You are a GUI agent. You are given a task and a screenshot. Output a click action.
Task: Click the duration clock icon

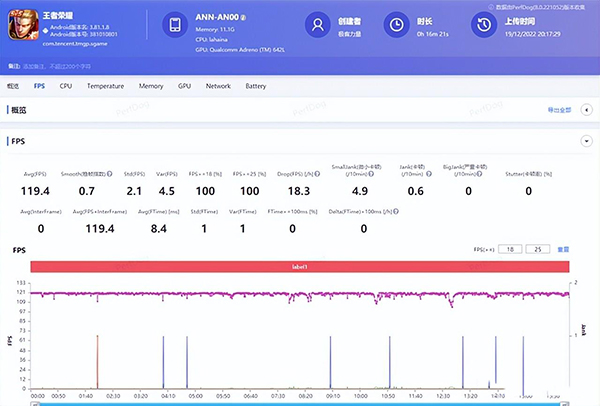(x=397, y=25)
